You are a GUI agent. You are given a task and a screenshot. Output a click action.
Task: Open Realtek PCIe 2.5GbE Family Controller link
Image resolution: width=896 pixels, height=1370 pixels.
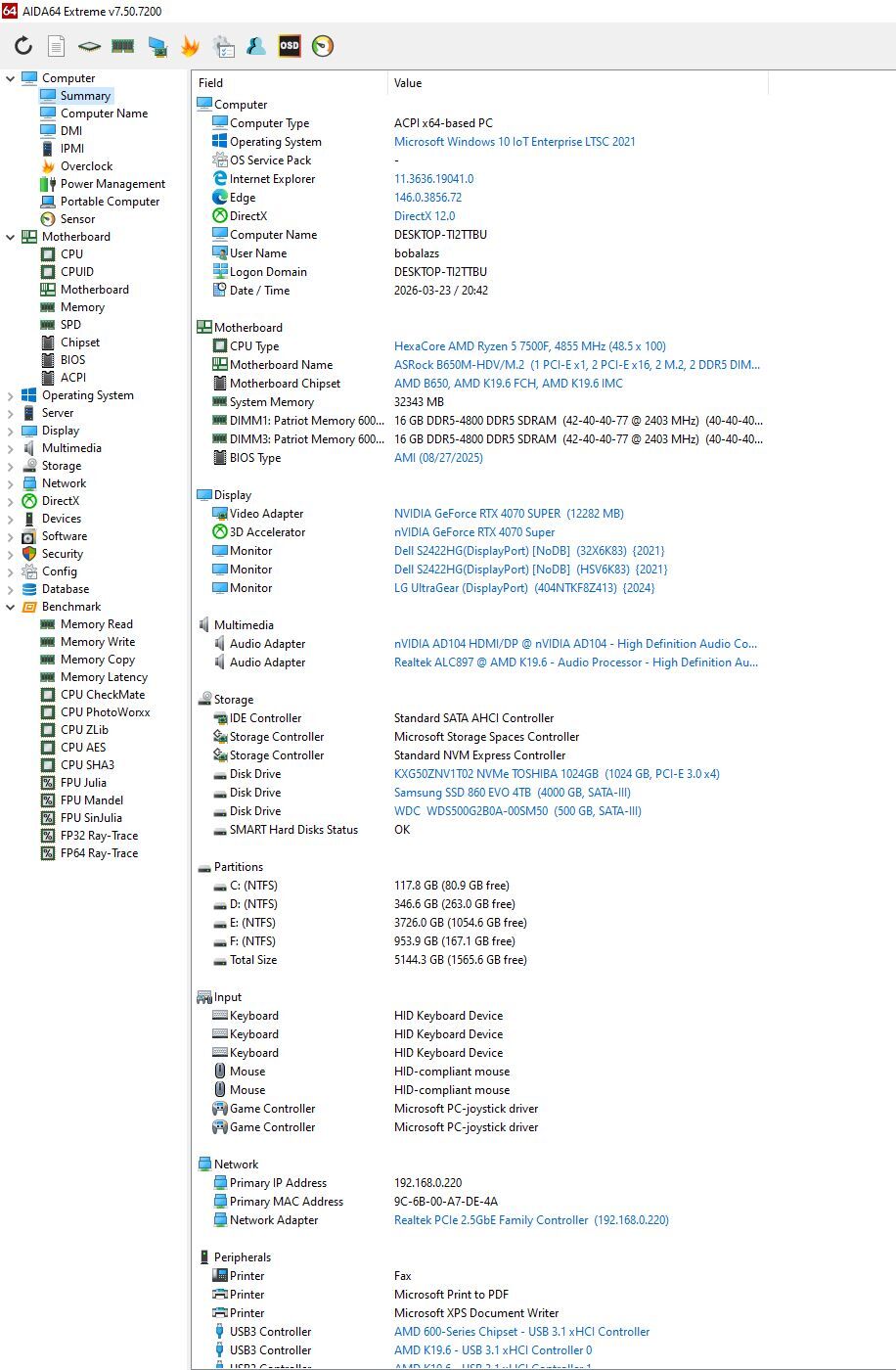point(531,1220)
